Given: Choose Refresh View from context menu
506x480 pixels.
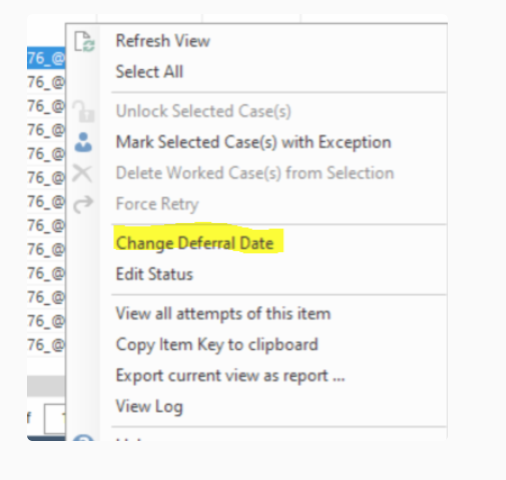Looking at the screenshot, I should 163,41.
